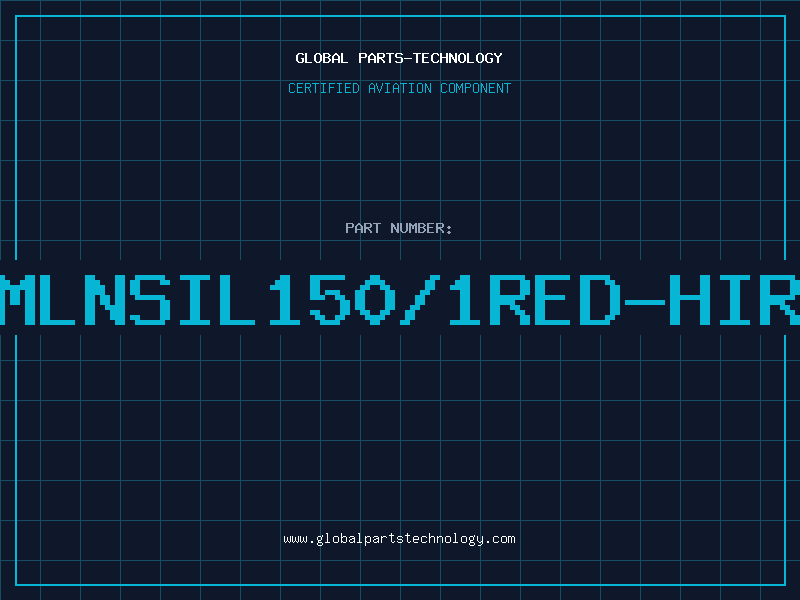The width and height of the screenshot is (800, 600).
Task: Open the www.globalpartstechnology.com link
Action: click(399, 539)
